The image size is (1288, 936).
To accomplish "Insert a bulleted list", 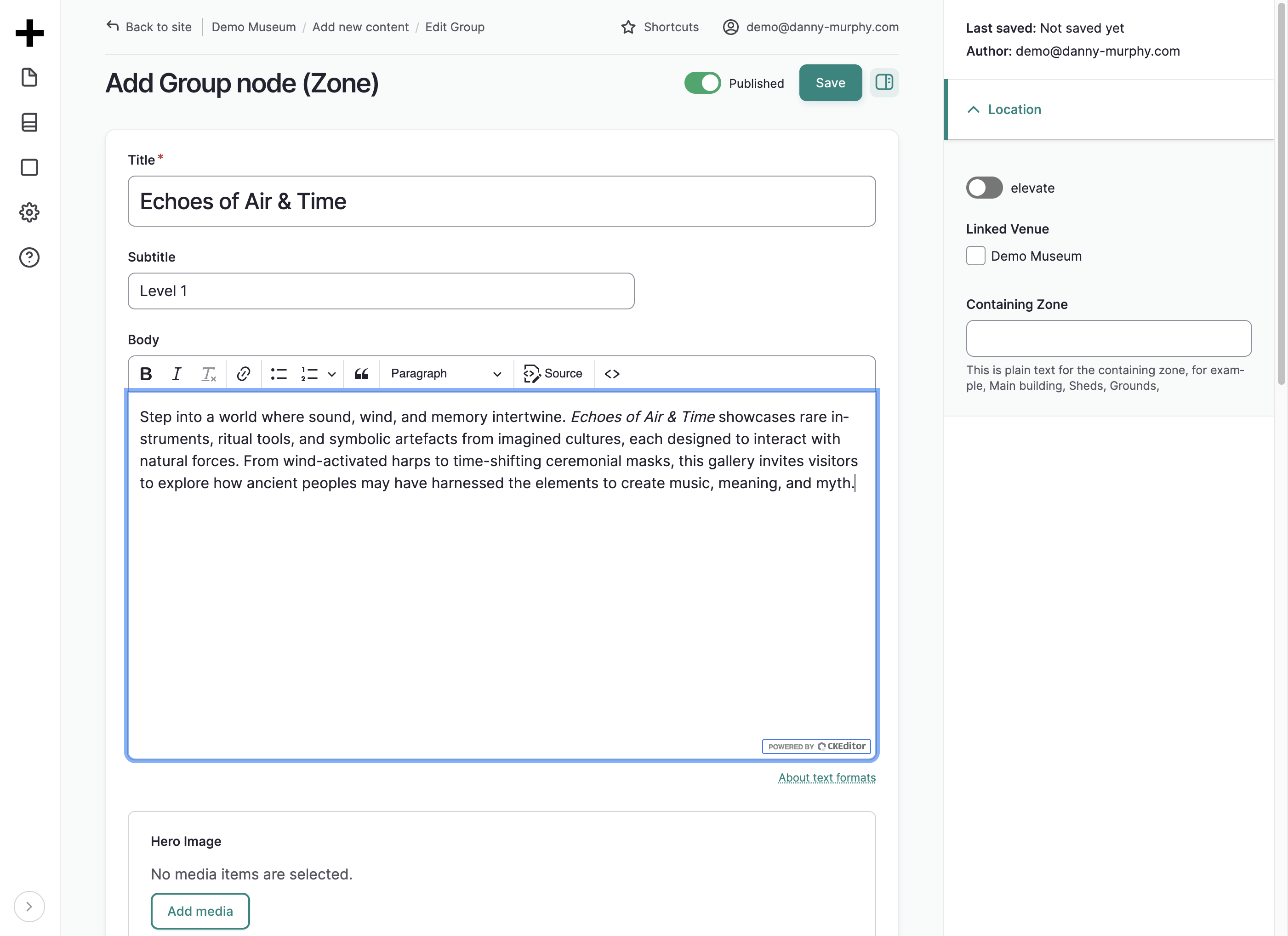I will 279,373.
